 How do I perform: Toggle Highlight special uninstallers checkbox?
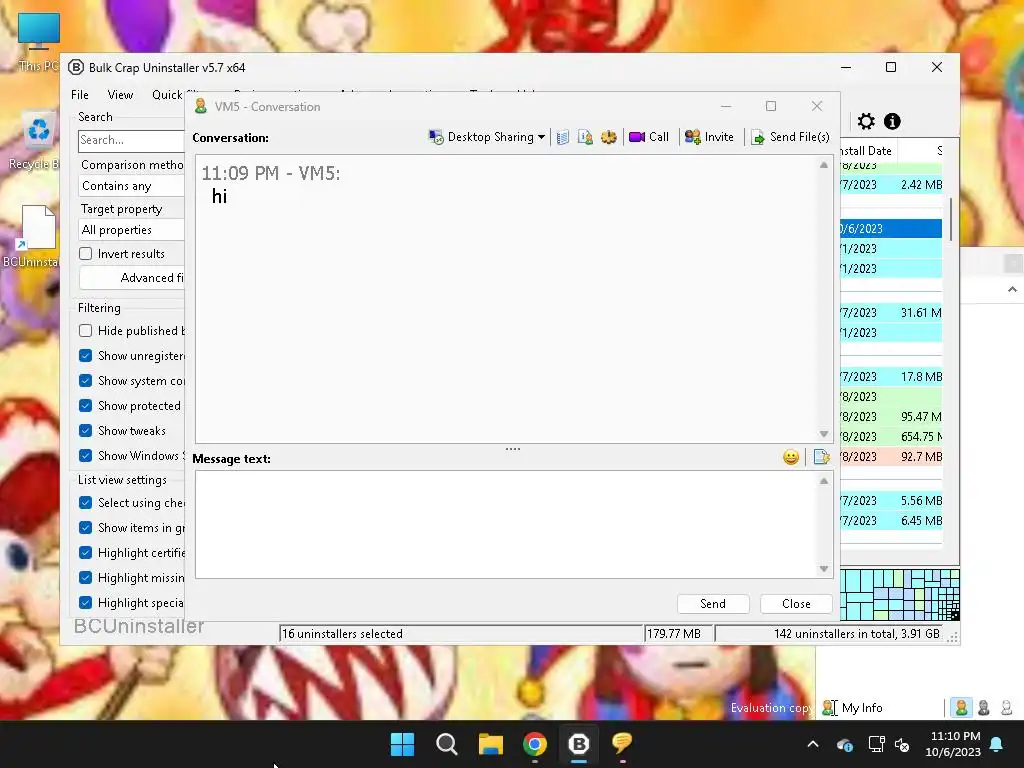click(86, 602)
